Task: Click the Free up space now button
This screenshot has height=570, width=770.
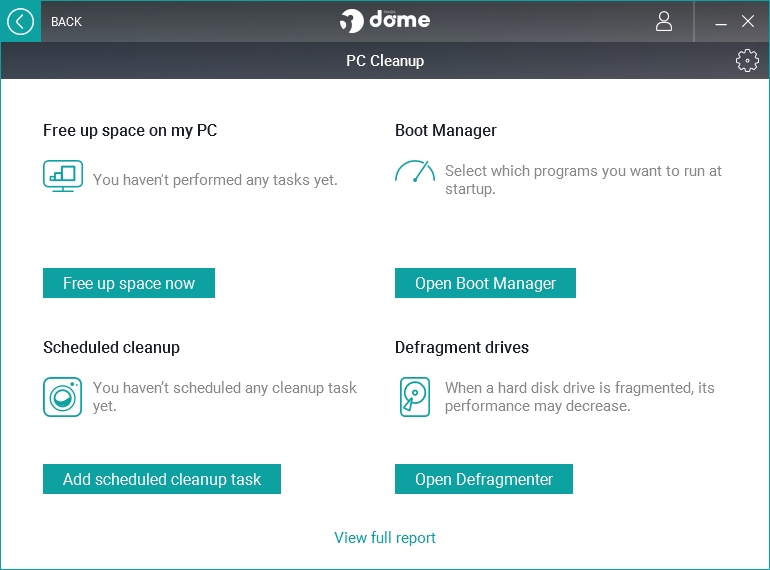Action: point(129,283)
